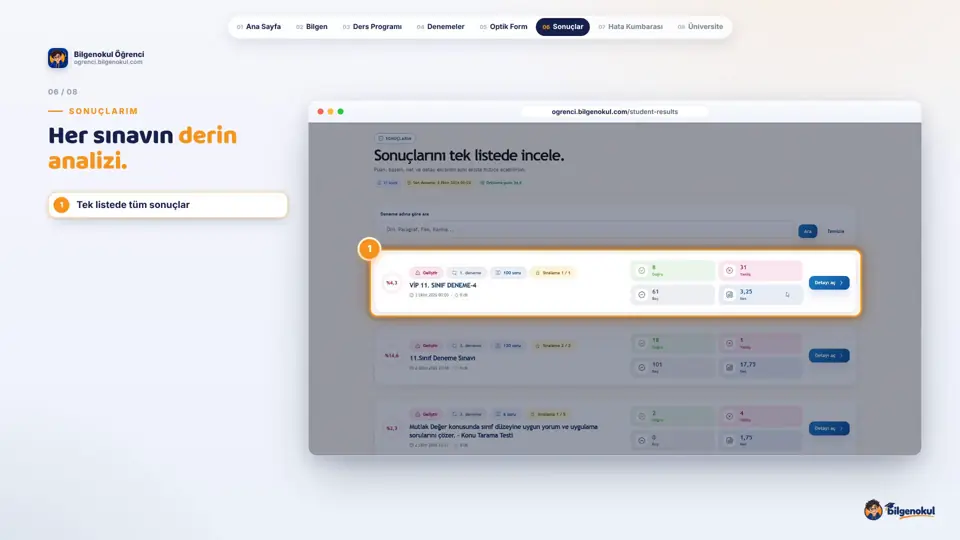The image size is (960, 540).
Task: Click the heading Sonuçlarını tek listede incele.
Action: coord(469,156)
